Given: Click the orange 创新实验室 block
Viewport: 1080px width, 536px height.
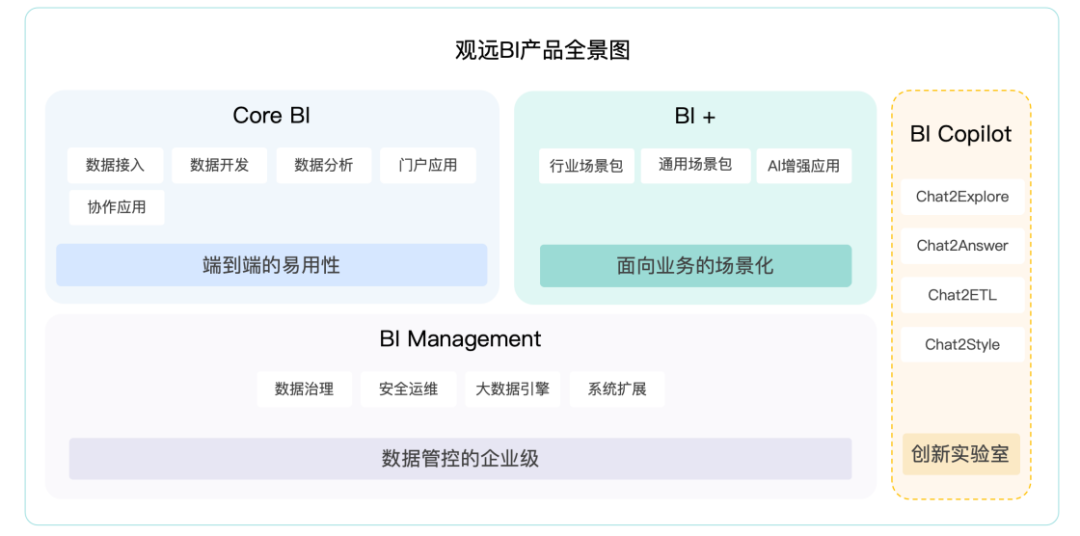Looking at the screenshot, I should point(960,454).
